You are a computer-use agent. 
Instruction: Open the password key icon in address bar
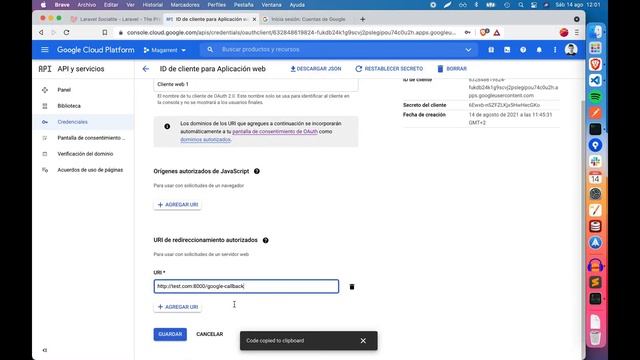click(467, 32)
